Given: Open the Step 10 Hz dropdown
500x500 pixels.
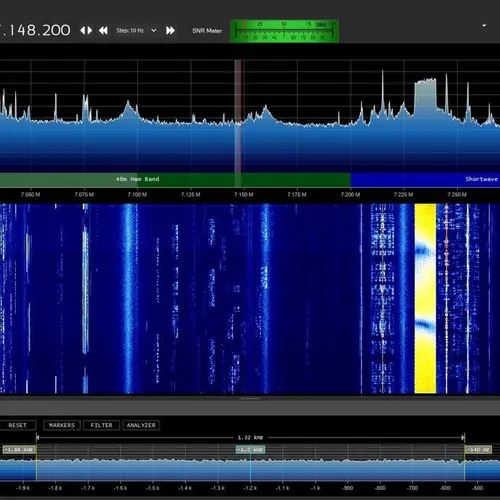Looking at the screenshot, I should point(136,31).
